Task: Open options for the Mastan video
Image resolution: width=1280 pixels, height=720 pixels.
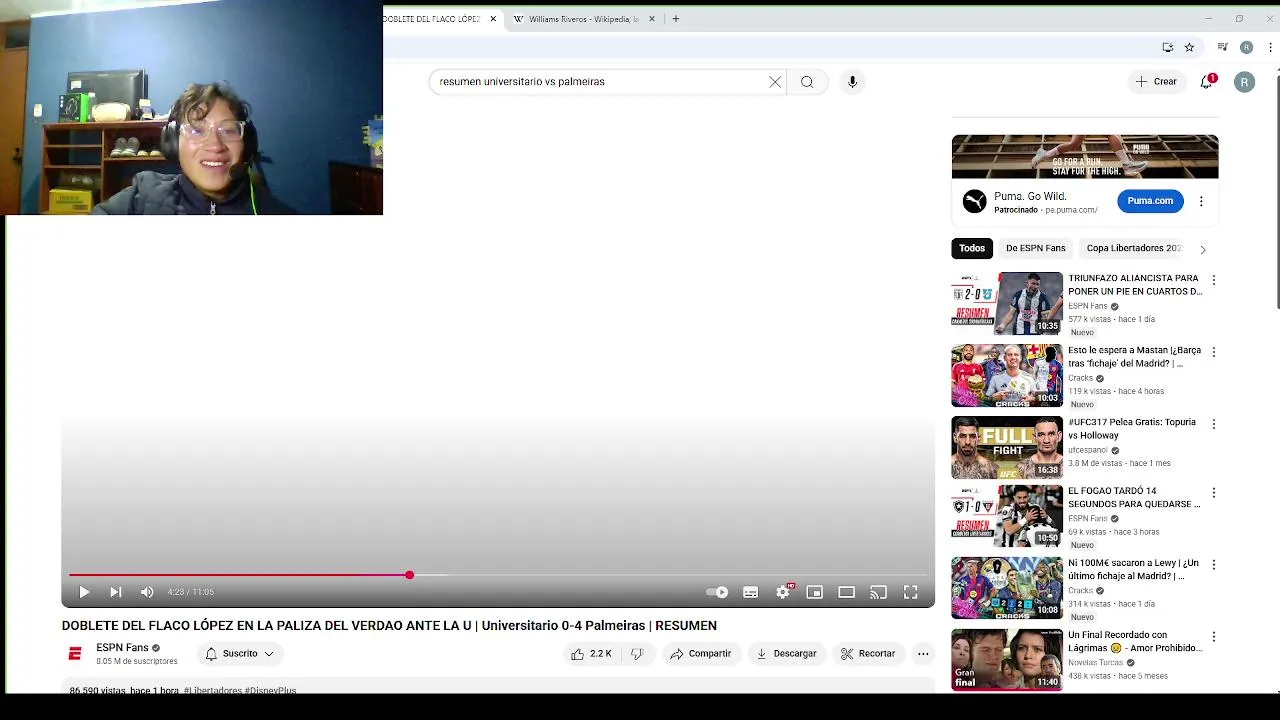Action: (x=1213, y=352)
